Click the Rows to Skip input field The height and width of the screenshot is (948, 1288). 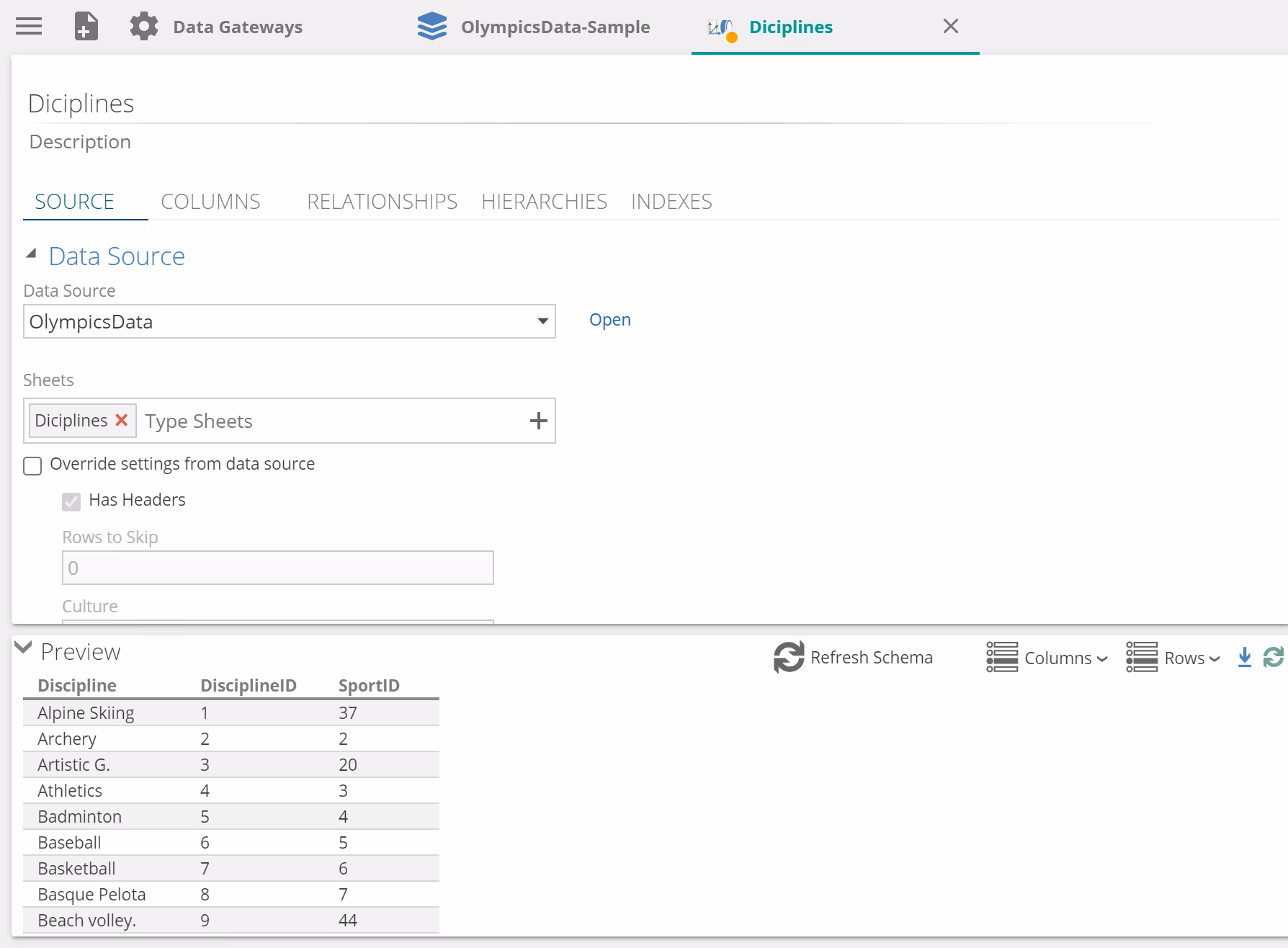coord(277,568)
